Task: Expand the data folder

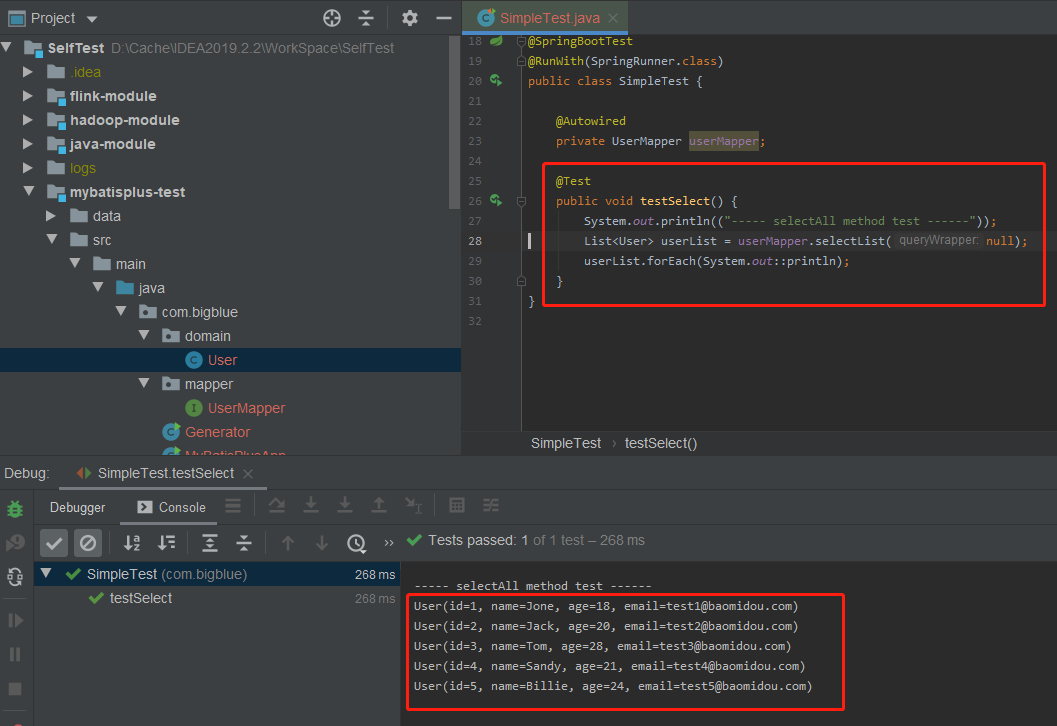Action: coord(51,216)
